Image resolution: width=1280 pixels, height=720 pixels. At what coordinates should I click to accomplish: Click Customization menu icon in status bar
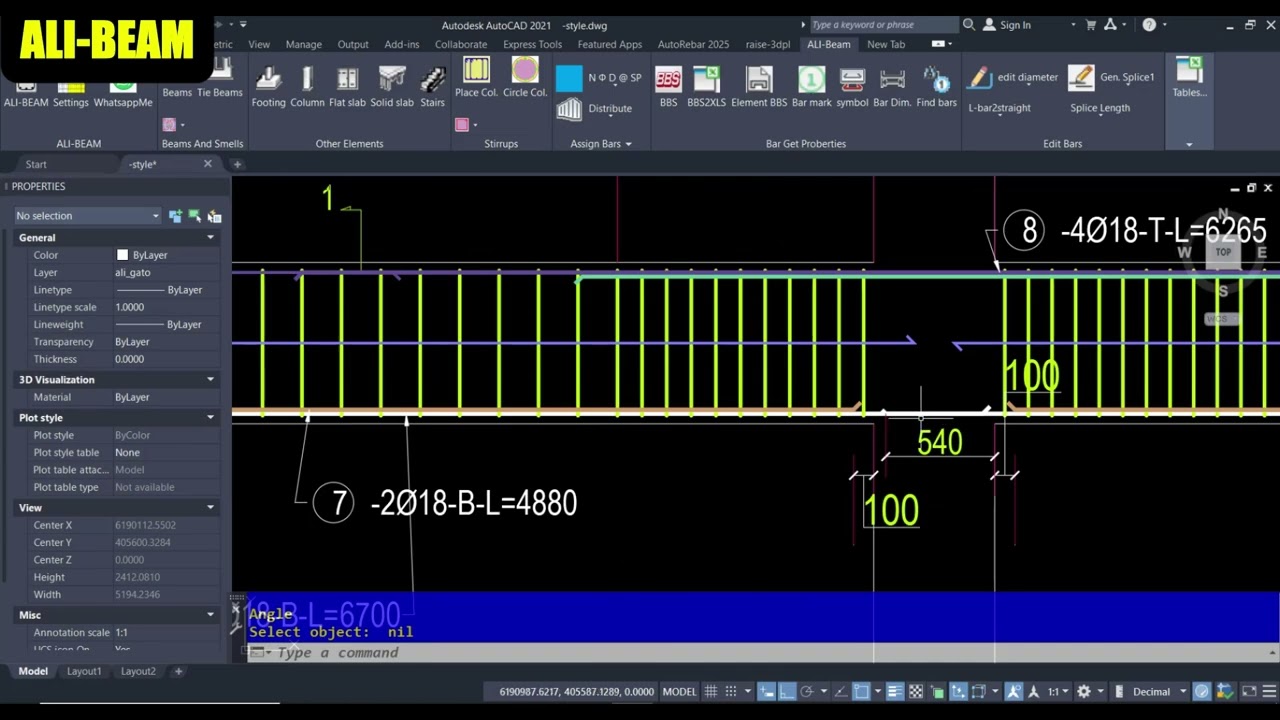coord(1268,691)
